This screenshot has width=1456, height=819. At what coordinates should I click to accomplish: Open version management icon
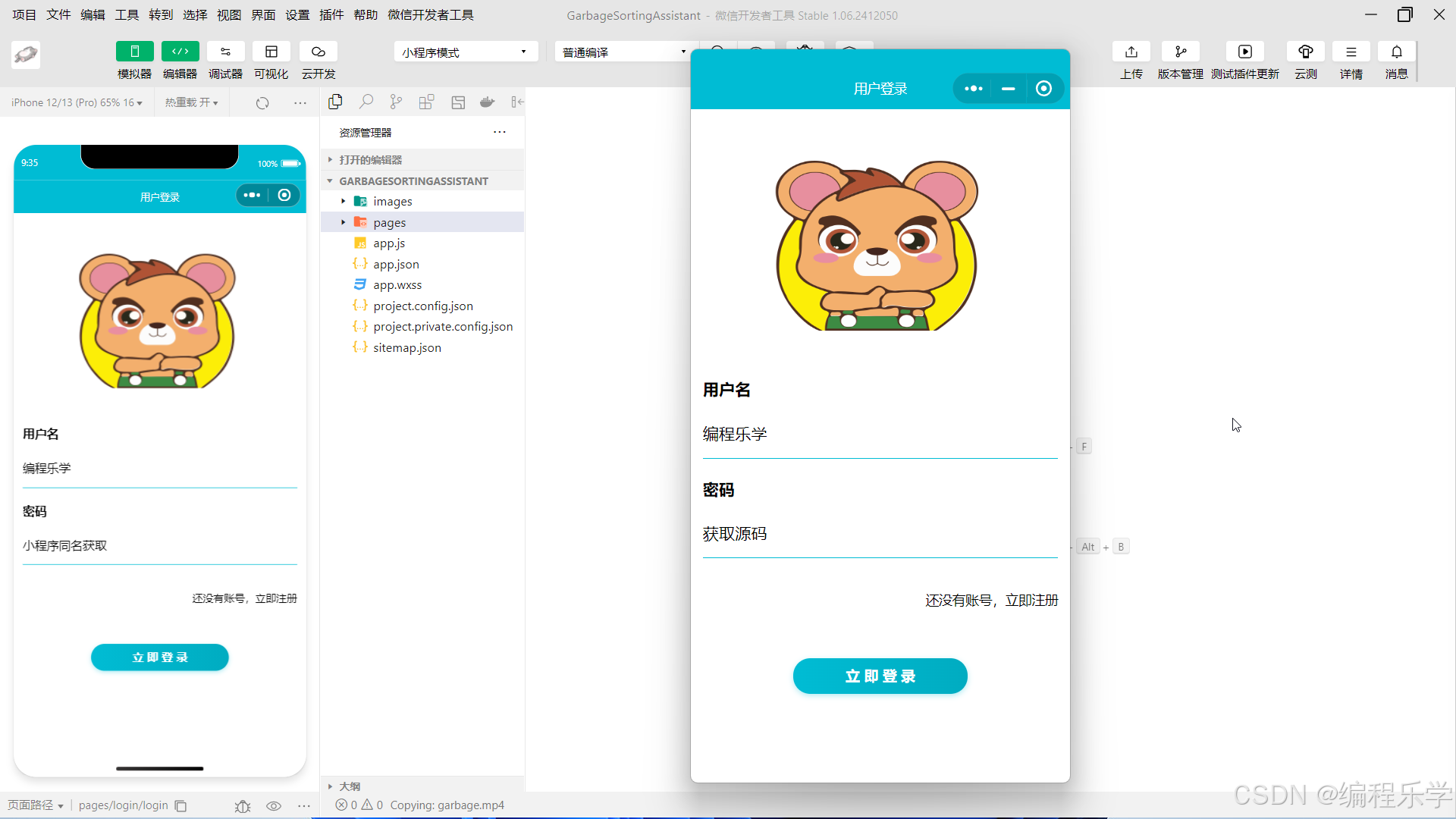point(1180,52)
